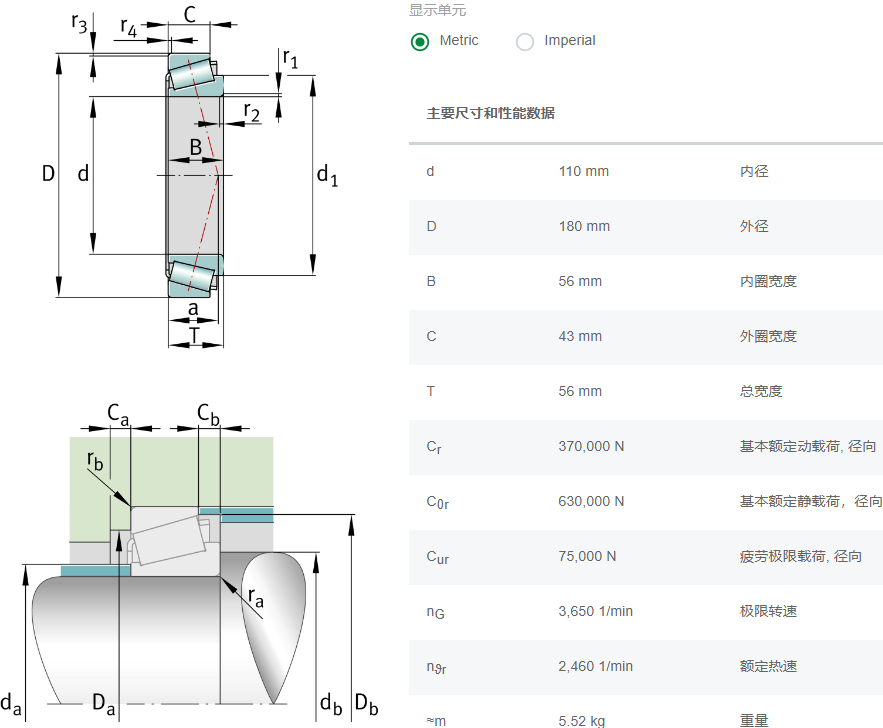The image size is (883, 728).
Task: Click the '外圈宽度' description text
Action: [768, 336]
